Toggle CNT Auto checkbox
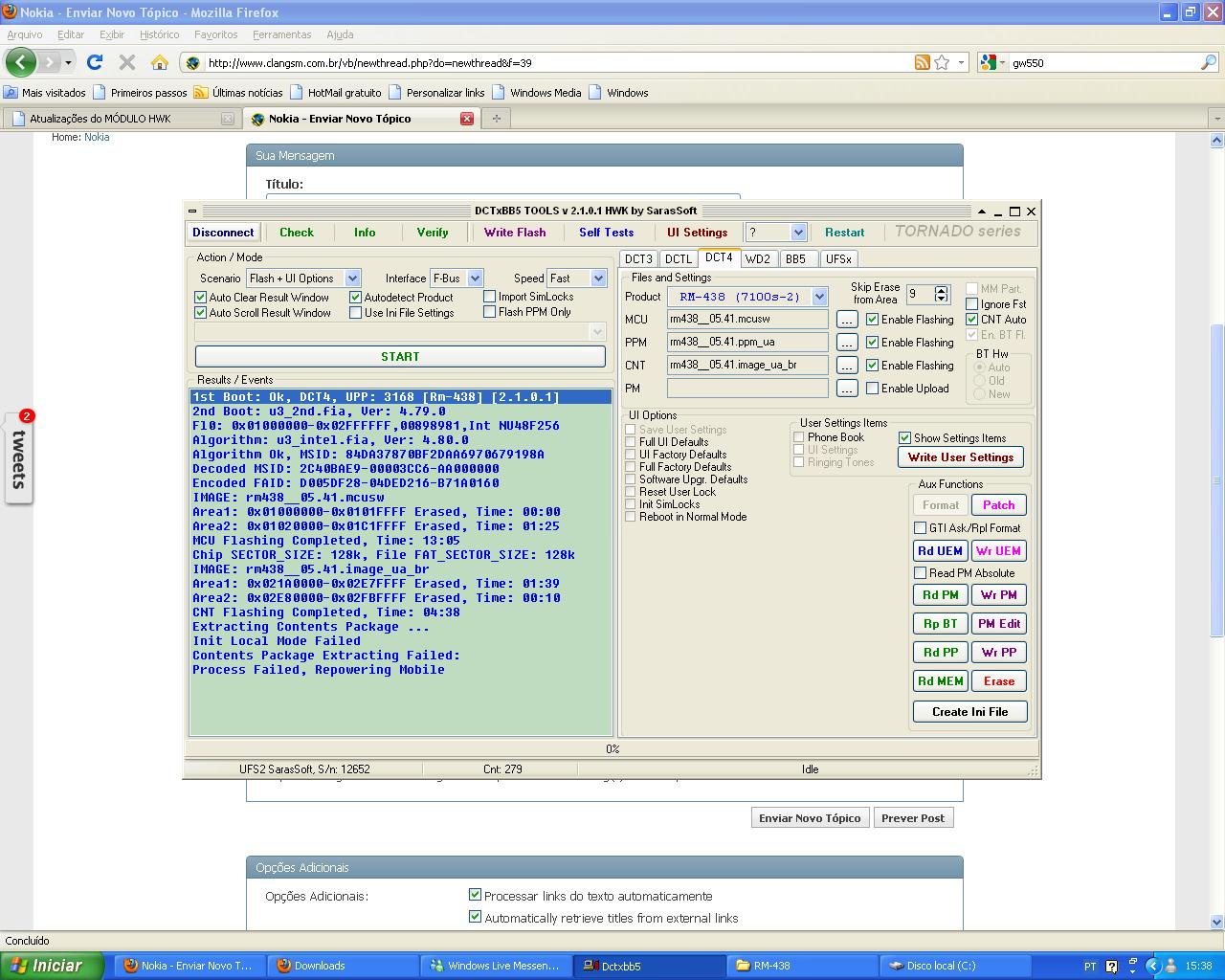 click(972, 320)
